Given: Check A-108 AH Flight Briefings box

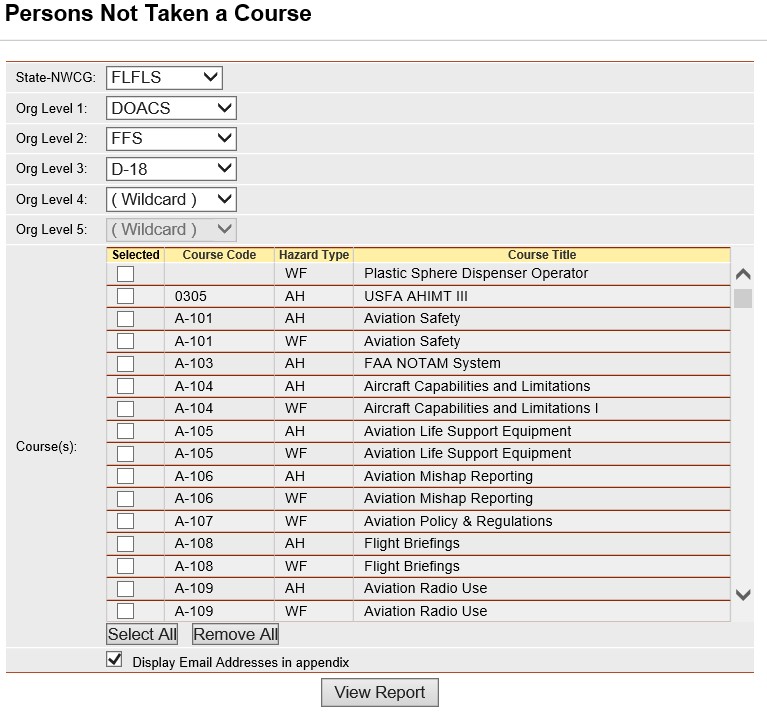Looking at the screenshot, I should pyautogui.click(x=125, y=544).
